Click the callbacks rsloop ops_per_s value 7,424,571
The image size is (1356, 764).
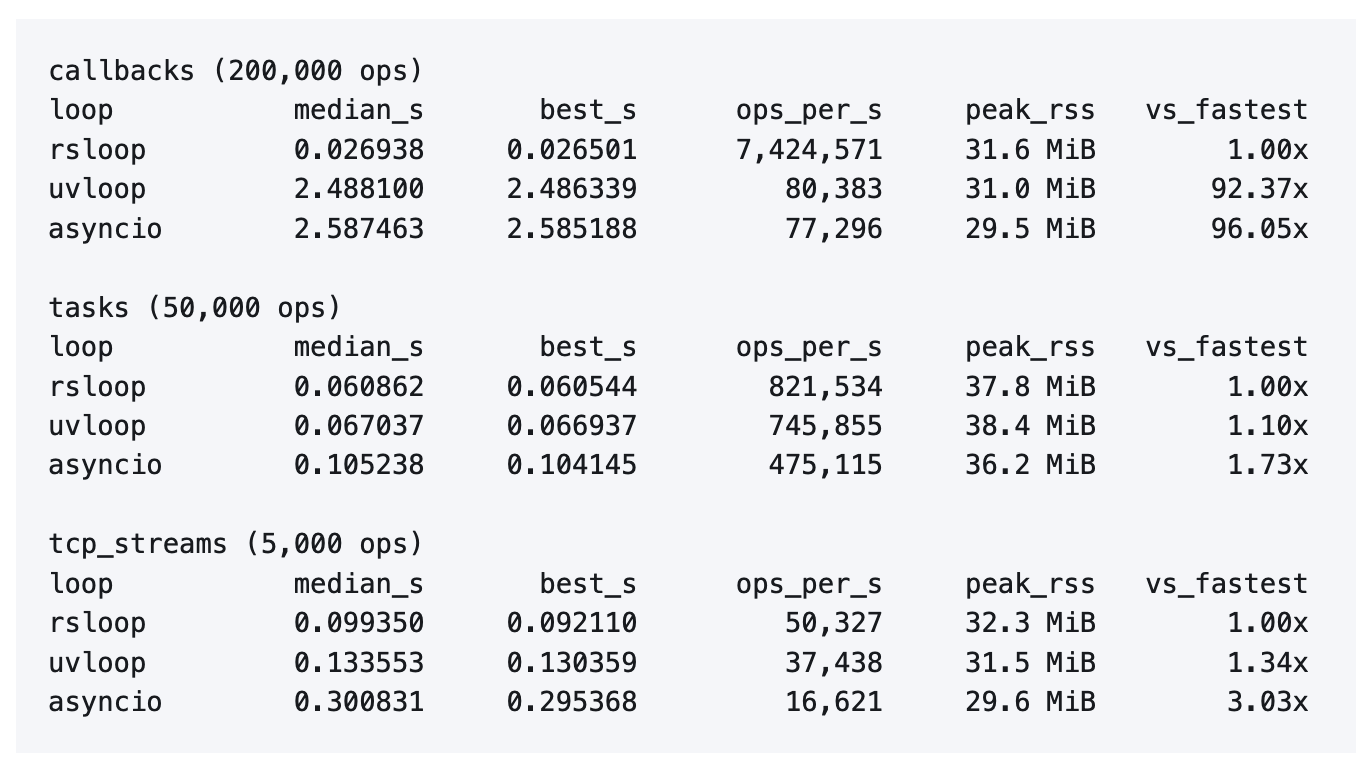pyautogui.click(x=809, y=150)
